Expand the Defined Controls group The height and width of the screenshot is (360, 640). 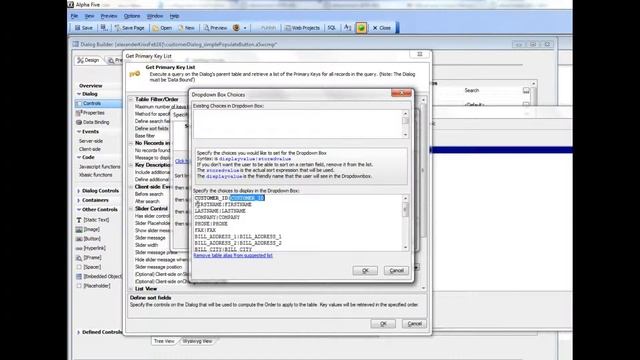coord(79,332)
